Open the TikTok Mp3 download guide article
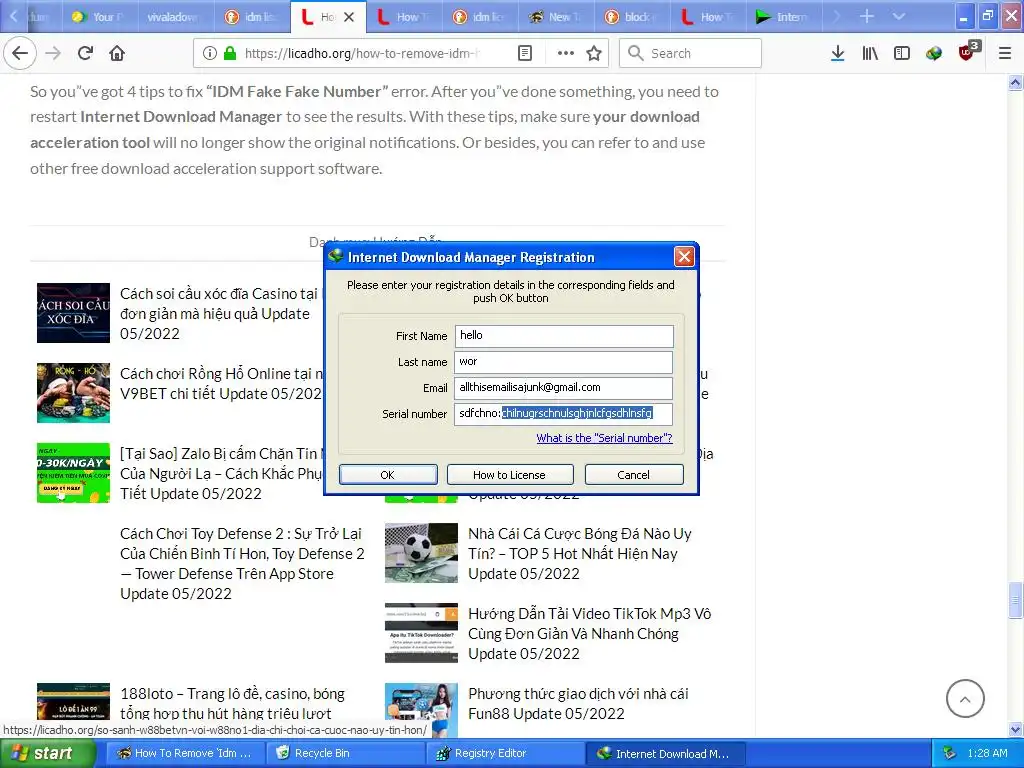 (590, 633)
